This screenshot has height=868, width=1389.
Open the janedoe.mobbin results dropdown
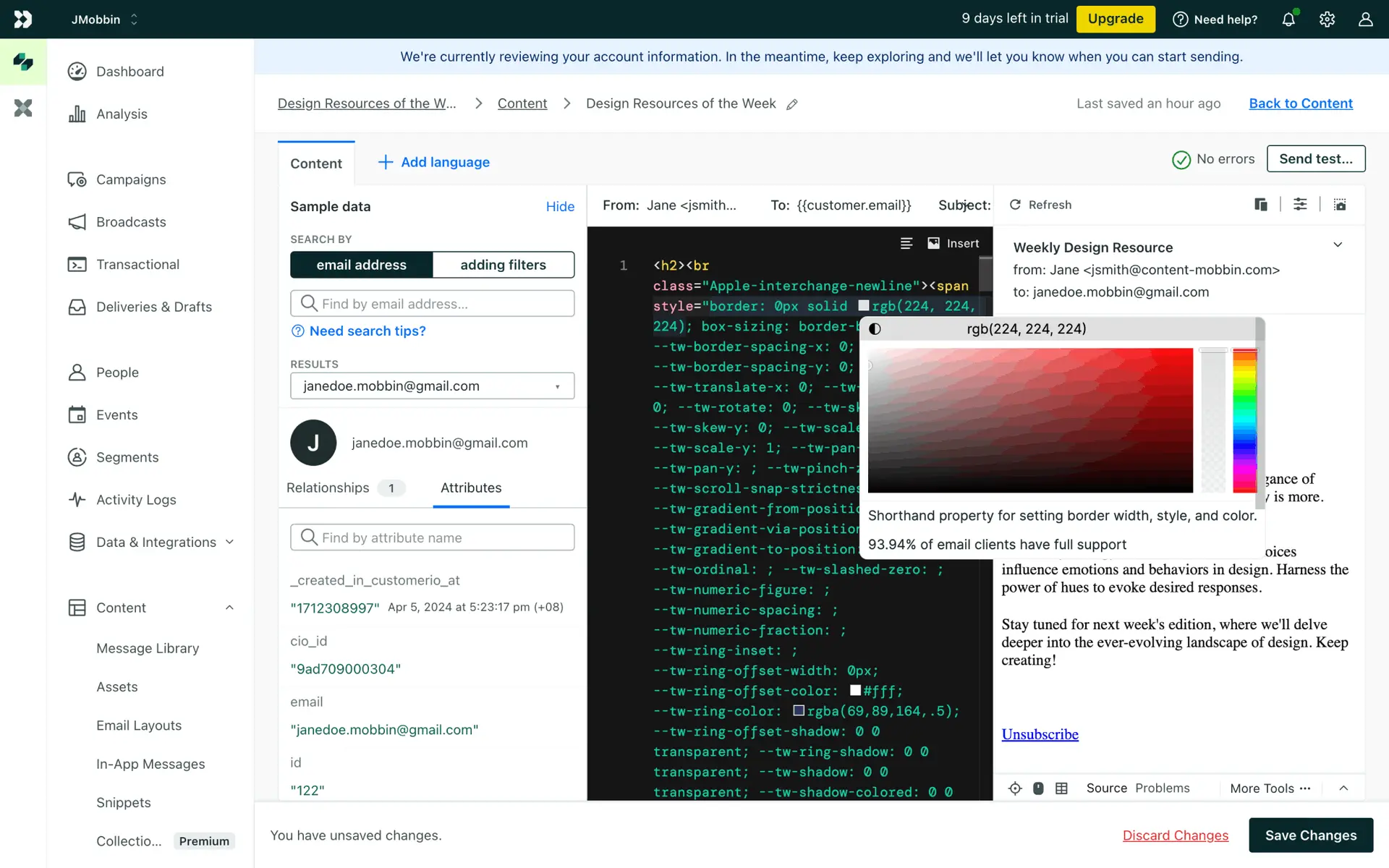432,386
